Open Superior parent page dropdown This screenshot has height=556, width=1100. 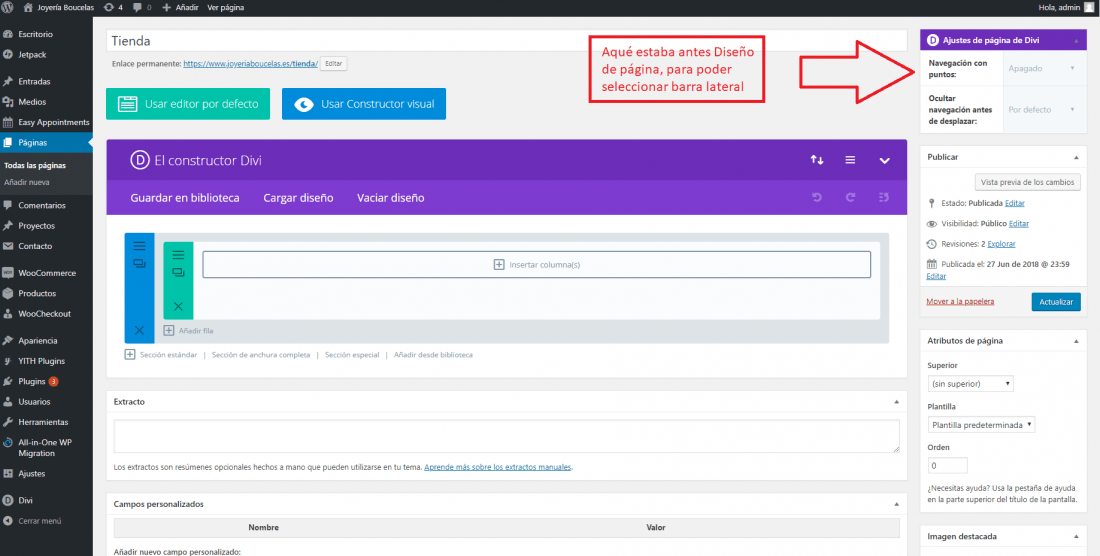(970, 384)
